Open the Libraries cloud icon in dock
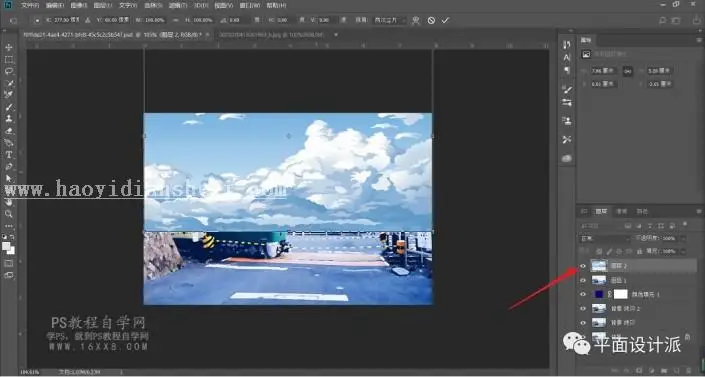 coord(567,158)
